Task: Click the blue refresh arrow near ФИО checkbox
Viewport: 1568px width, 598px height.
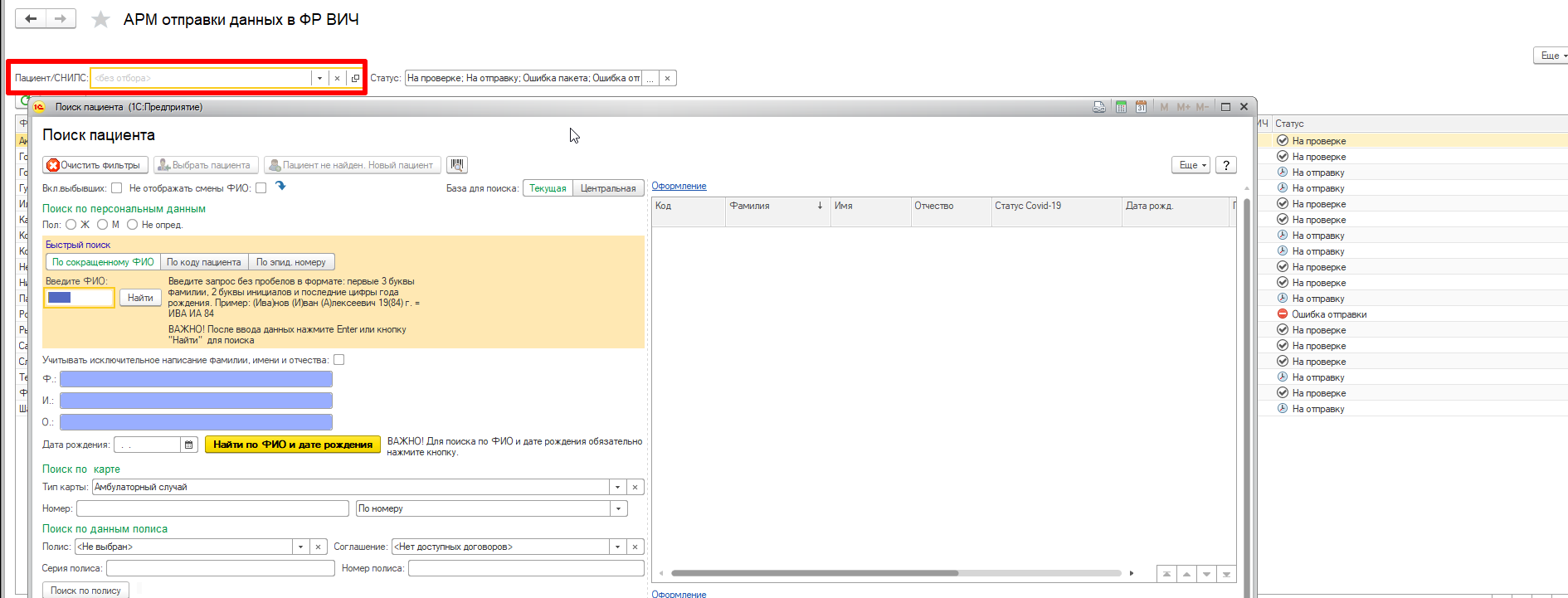Action: (x=280, y=187)
